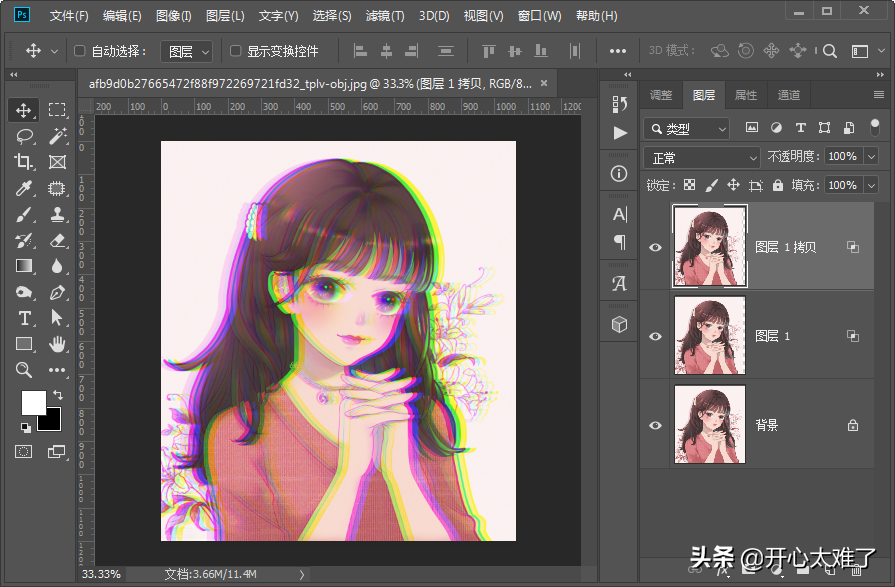This screenshot has width=895, height=587.
Task: Select the Dodge tool
Action: [x=23, y=292]
